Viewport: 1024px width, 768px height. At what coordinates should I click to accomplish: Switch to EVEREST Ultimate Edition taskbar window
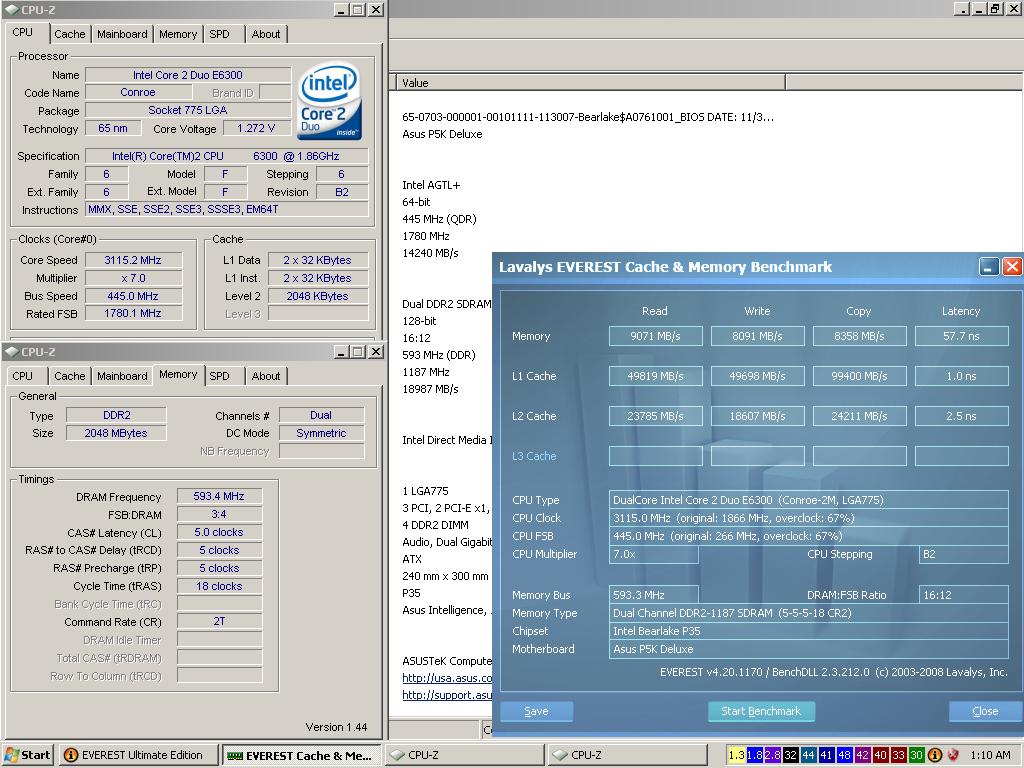pyautogui.click(x=138, y=755)
